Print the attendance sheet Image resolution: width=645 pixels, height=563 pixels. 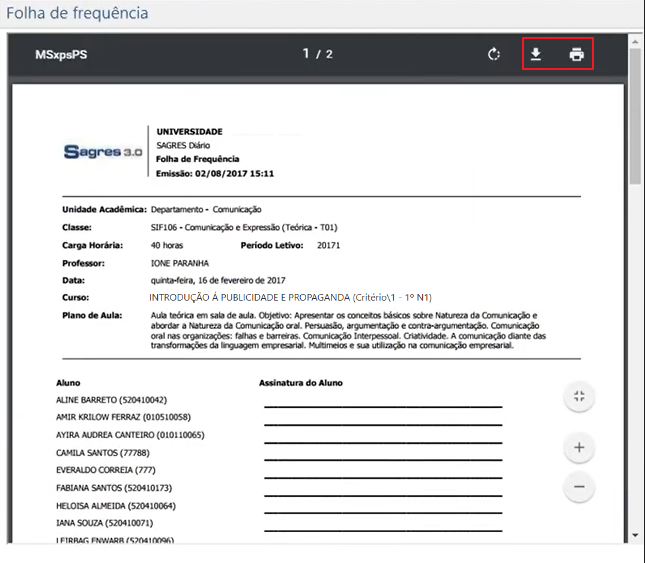pyautogui.click(x=576, y=54)
